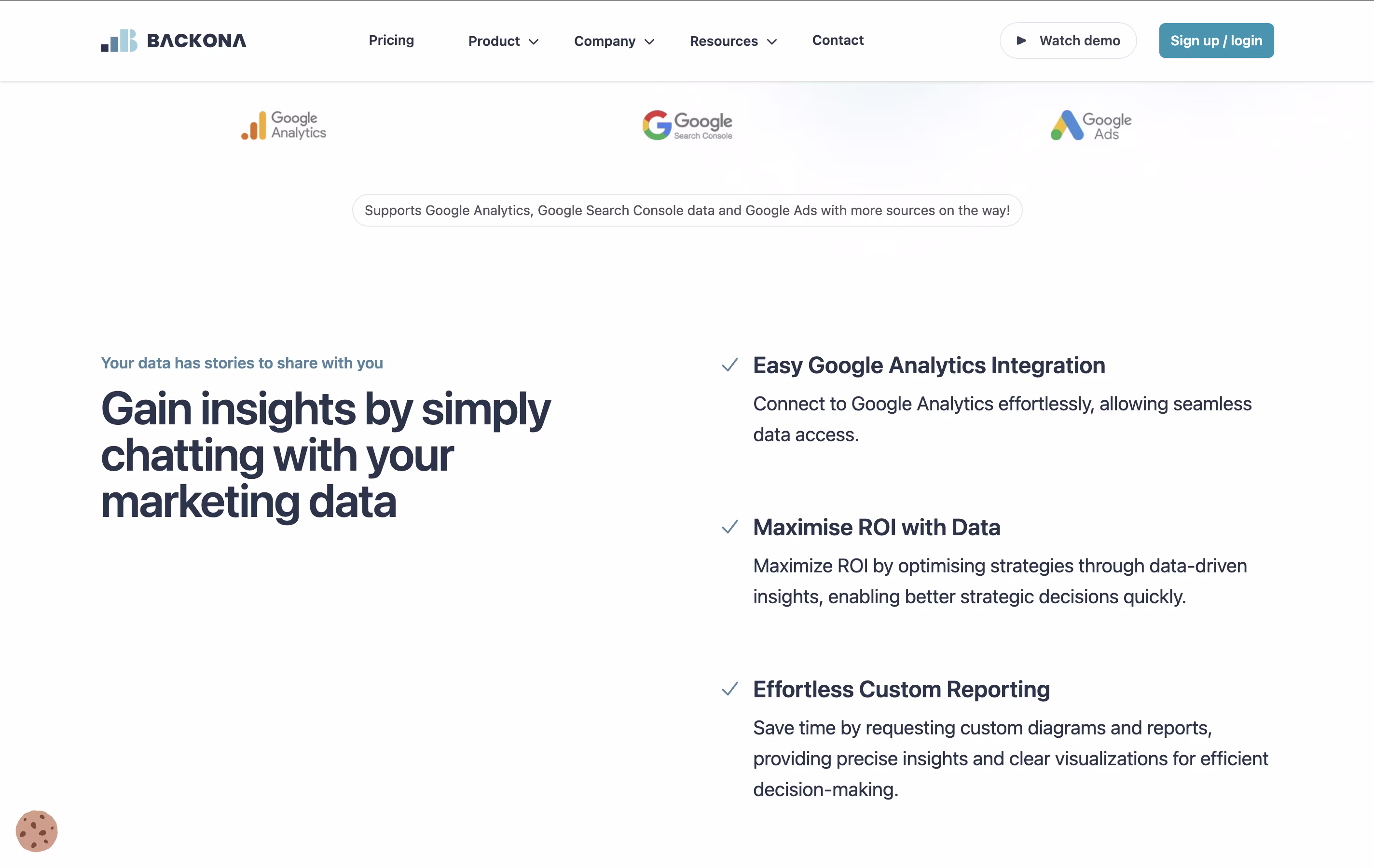This screenshot has height=868, width=1374.
Task: Go to the Contact page
Action: pyautogui.click(x=838, y=40)
